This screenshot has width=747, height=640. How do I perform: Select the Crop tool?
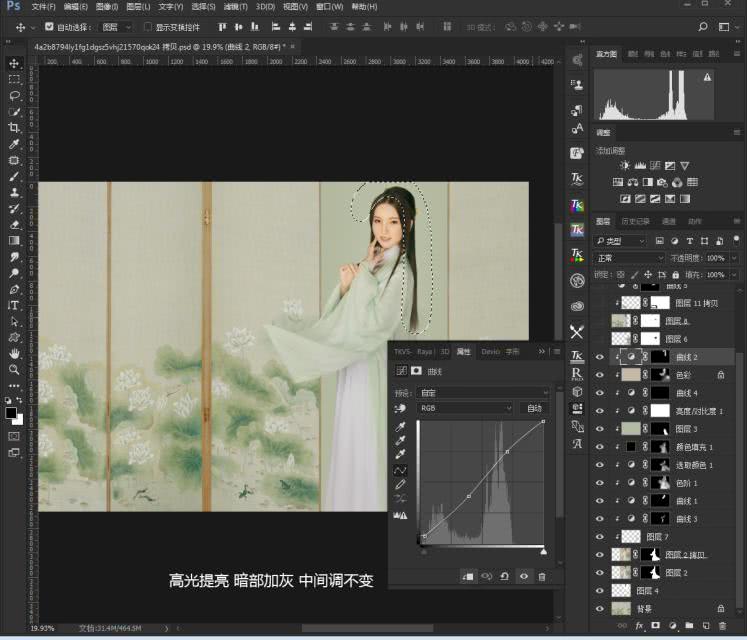pyautogui.click(x=14, y=128)
